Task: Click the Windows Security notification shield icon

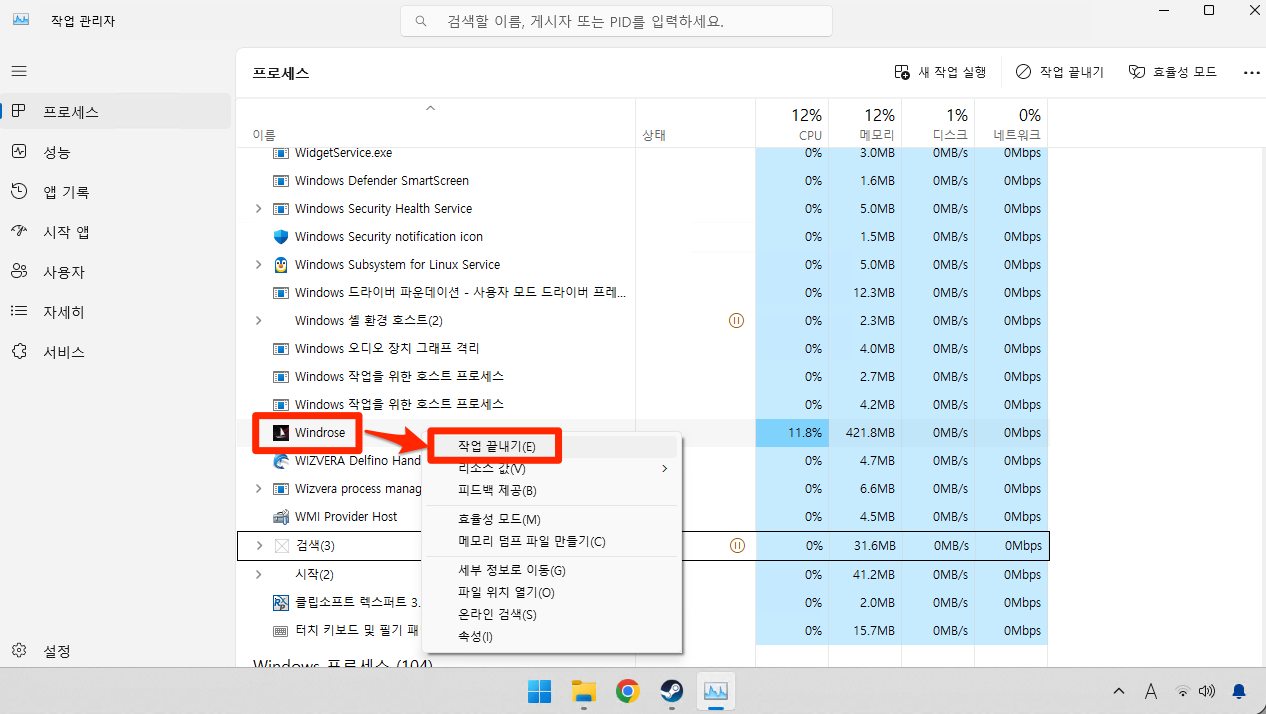Action: [281, 237]
